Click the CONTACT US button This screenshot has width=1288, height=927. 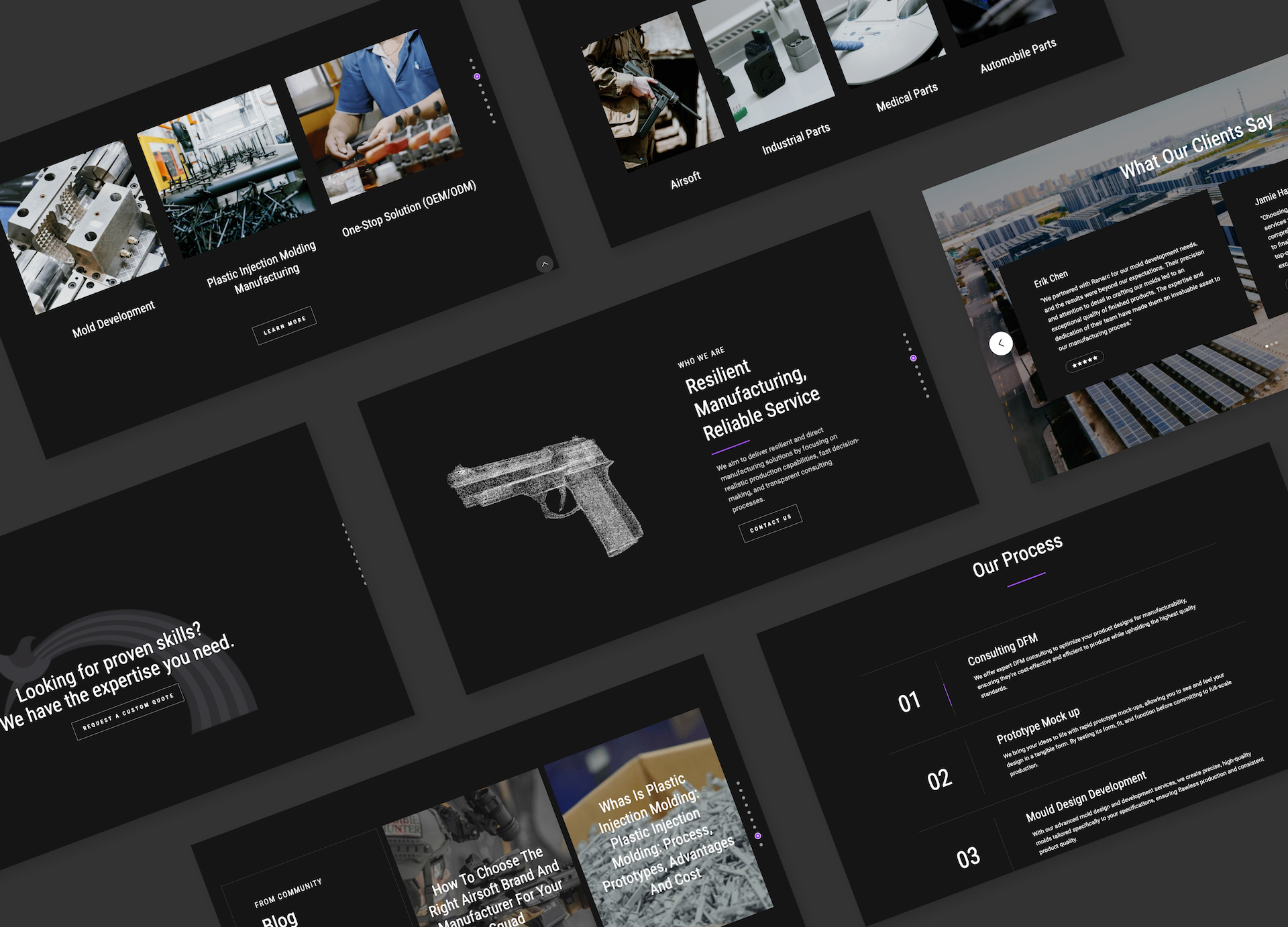point(770,523)
